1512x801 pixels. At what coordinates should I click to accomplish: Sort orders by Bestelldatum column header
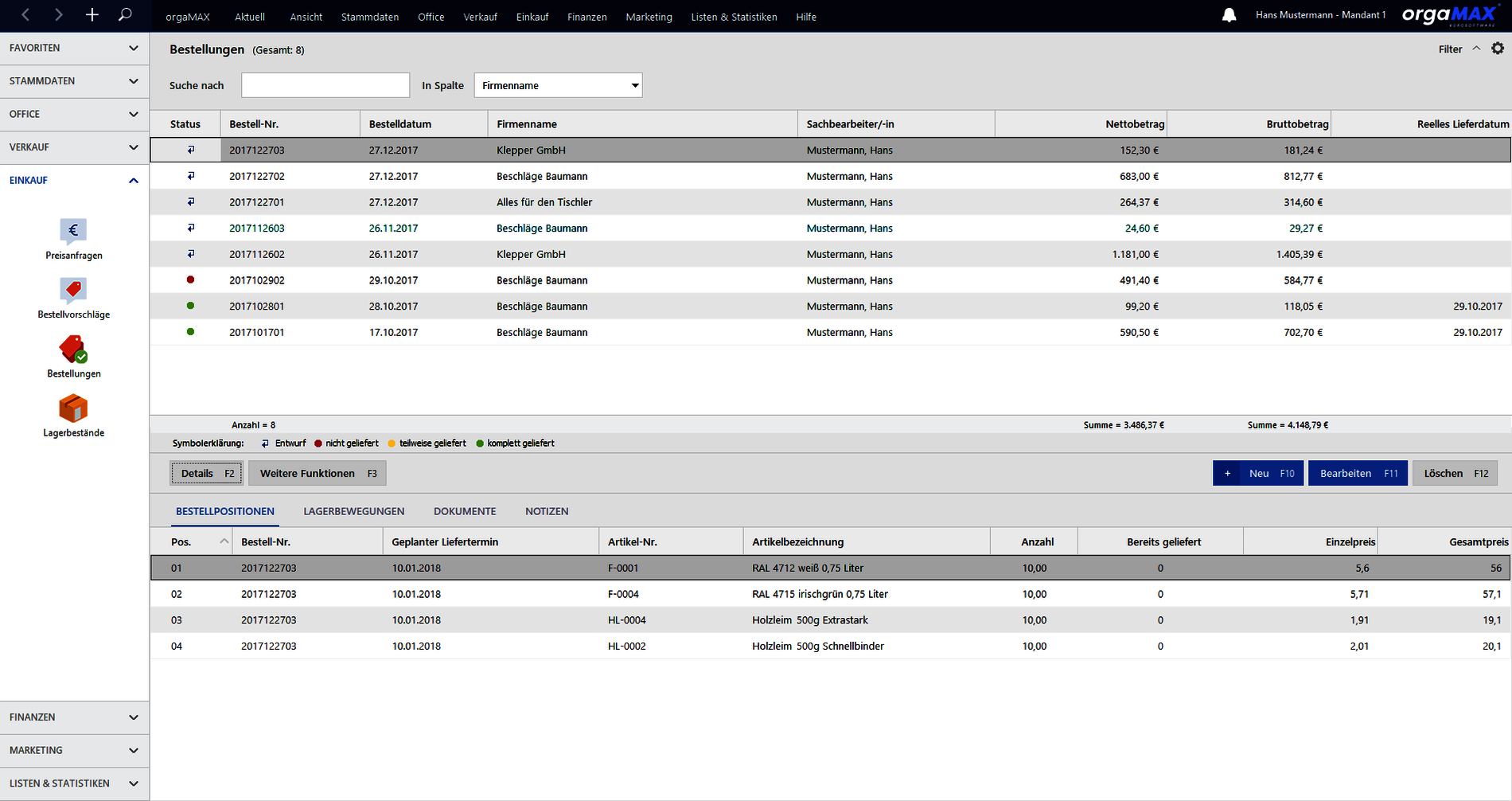pos(424,124)
